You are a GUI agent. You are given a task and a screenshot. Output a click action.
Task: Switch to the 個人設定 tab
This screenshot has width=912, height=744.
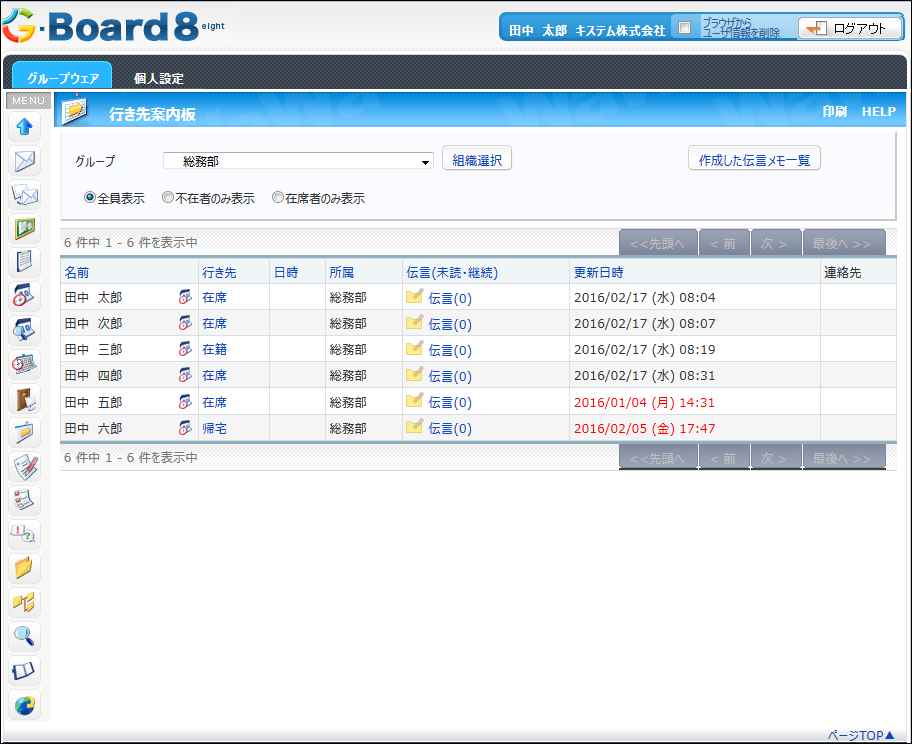pyautogui.click(x=158, y=78)
